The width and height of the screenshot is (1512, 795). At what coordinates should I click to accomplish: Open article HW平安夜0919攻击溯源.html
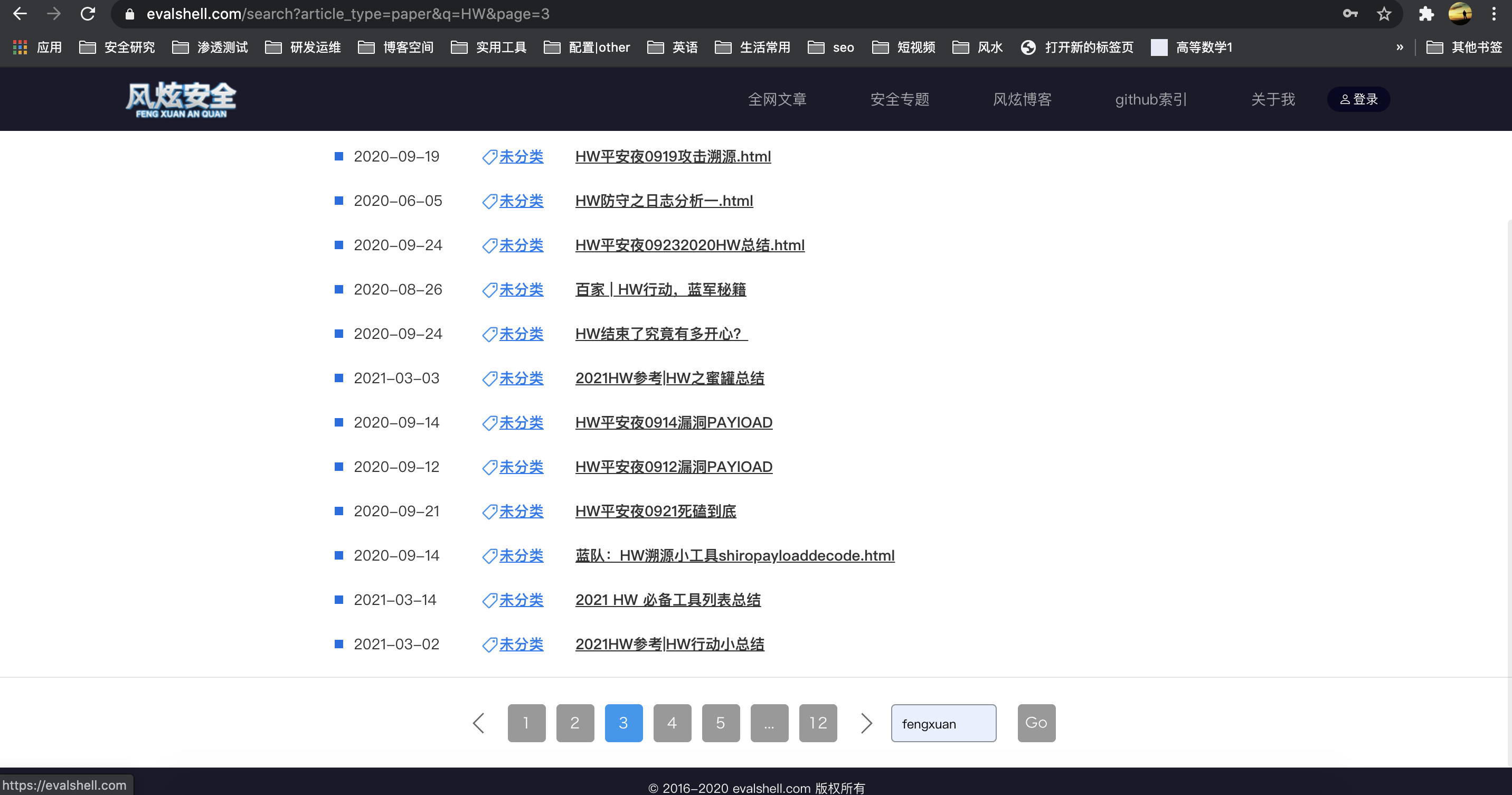pos(673,157)
